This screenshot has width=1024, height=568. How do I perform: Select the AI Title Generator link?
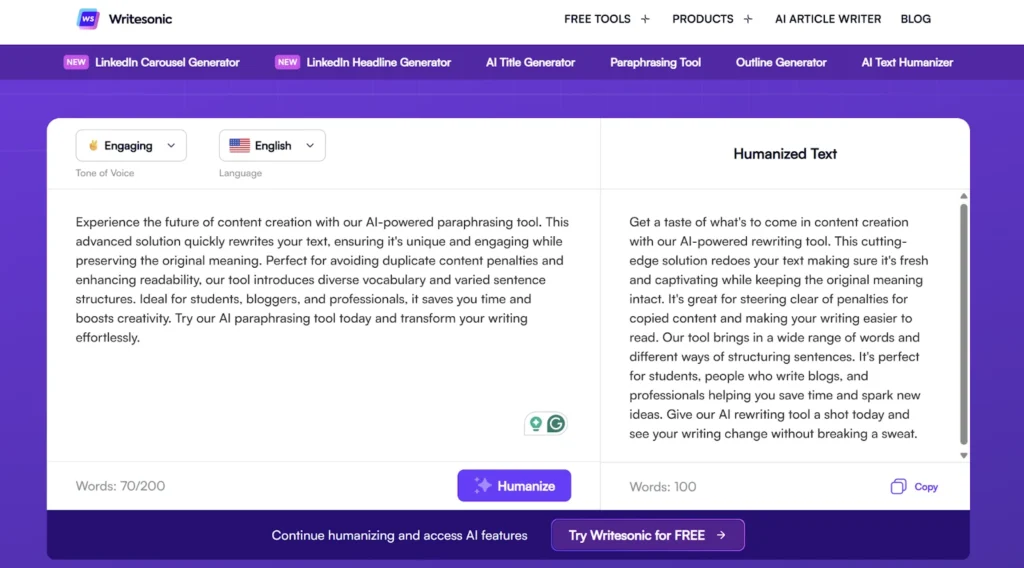(530, 63)
